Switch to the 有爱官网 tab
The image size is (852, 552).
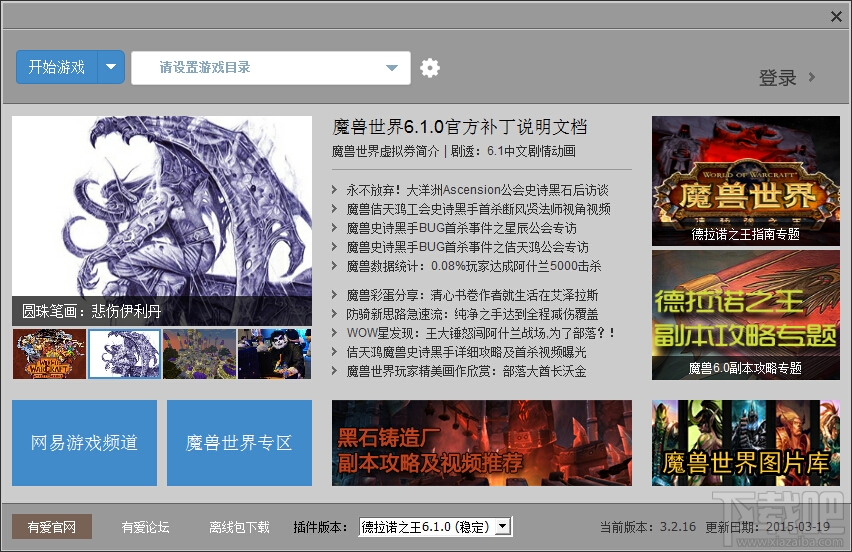(x=52, y=527)
